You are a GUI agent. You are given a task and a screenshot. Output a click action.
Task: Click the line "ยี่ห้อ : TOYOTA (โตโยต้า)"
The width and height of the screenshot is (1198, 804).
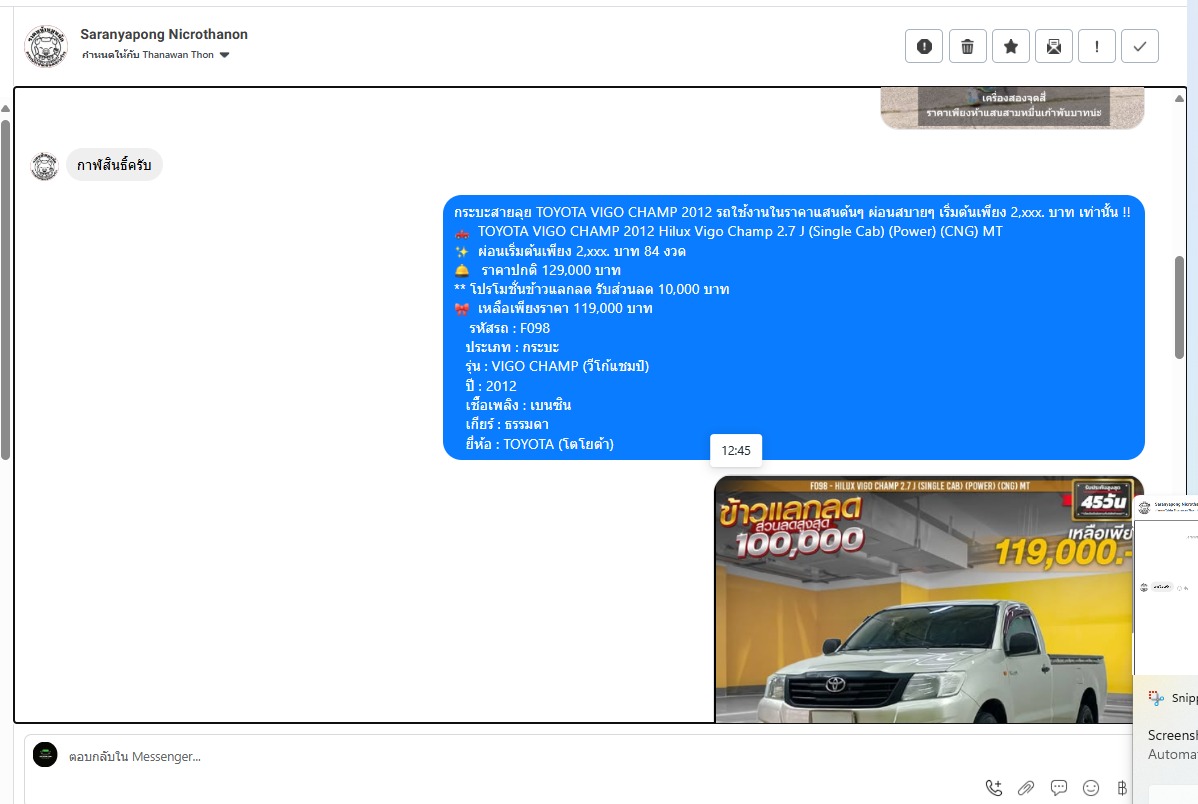(x=539, y=444)
